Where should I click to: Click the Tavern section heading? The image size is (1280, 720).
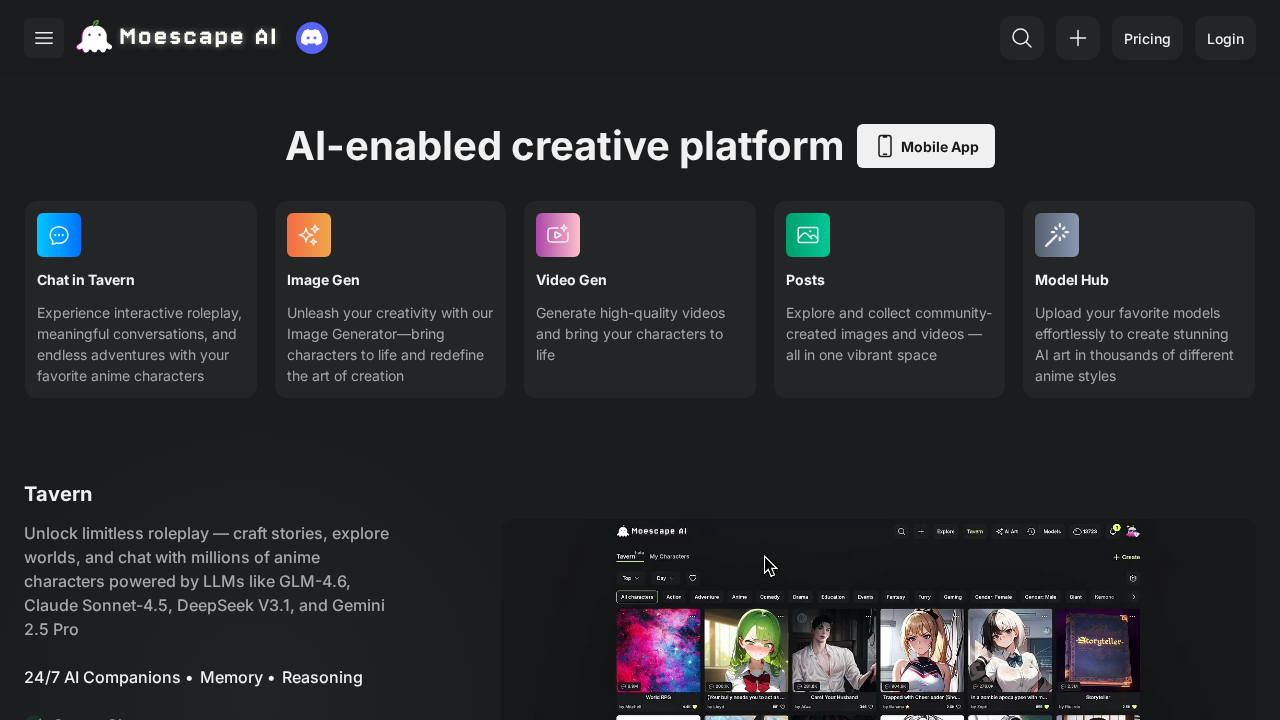click(x=58, y=494)
